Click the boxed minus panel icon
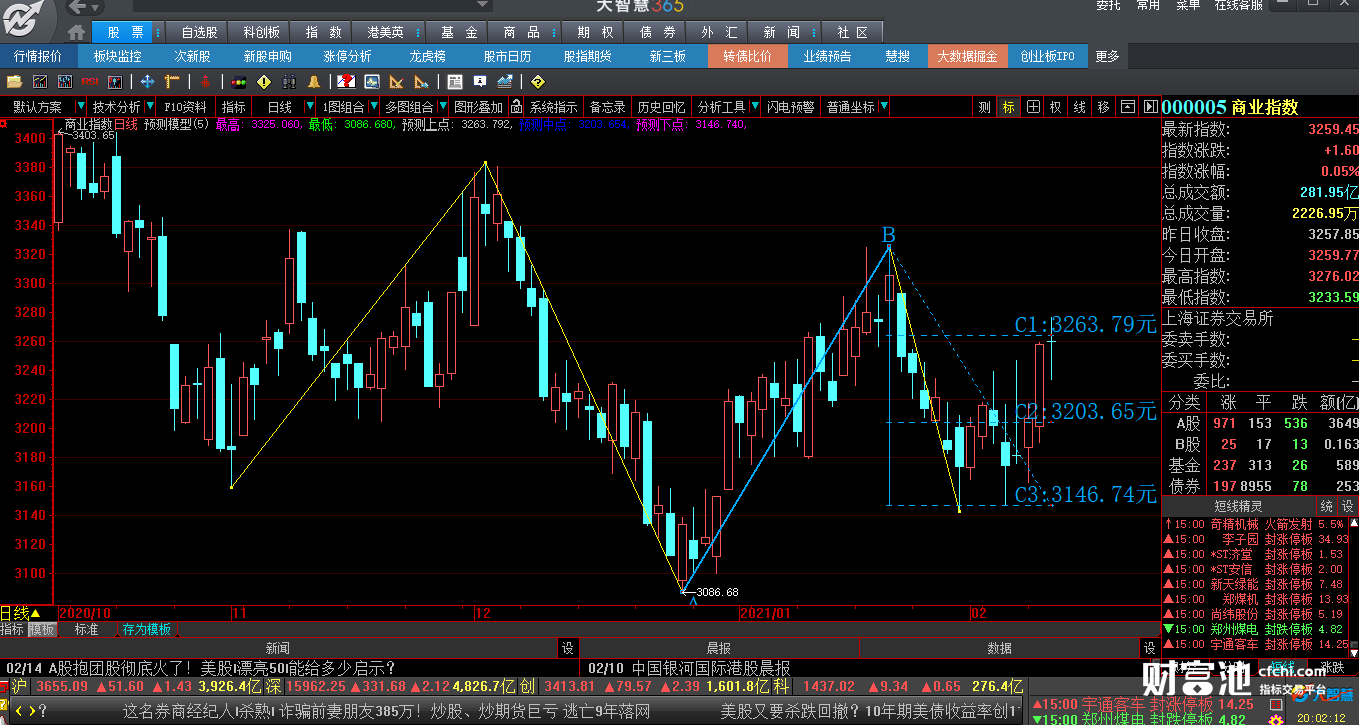This screenshot has width=1359, height=725. pyautogui.click(x=1128, y=106)
